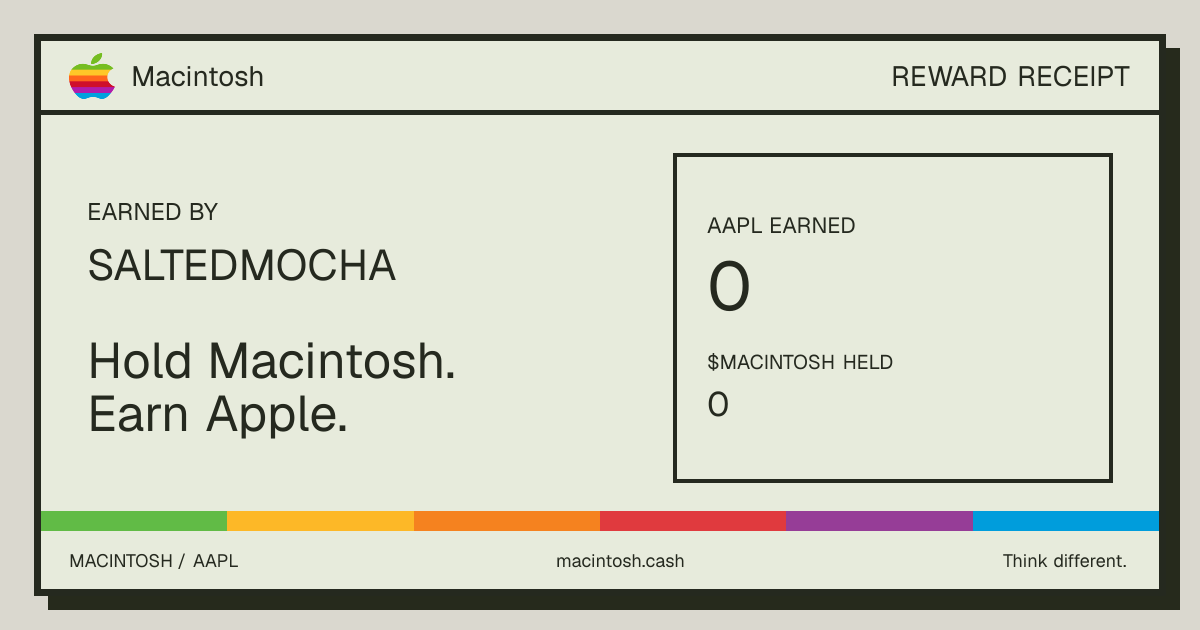This screenshot has height=630, width=1200.
Task: Select the large AAPL earned value 0
Action: coord(729,288)
